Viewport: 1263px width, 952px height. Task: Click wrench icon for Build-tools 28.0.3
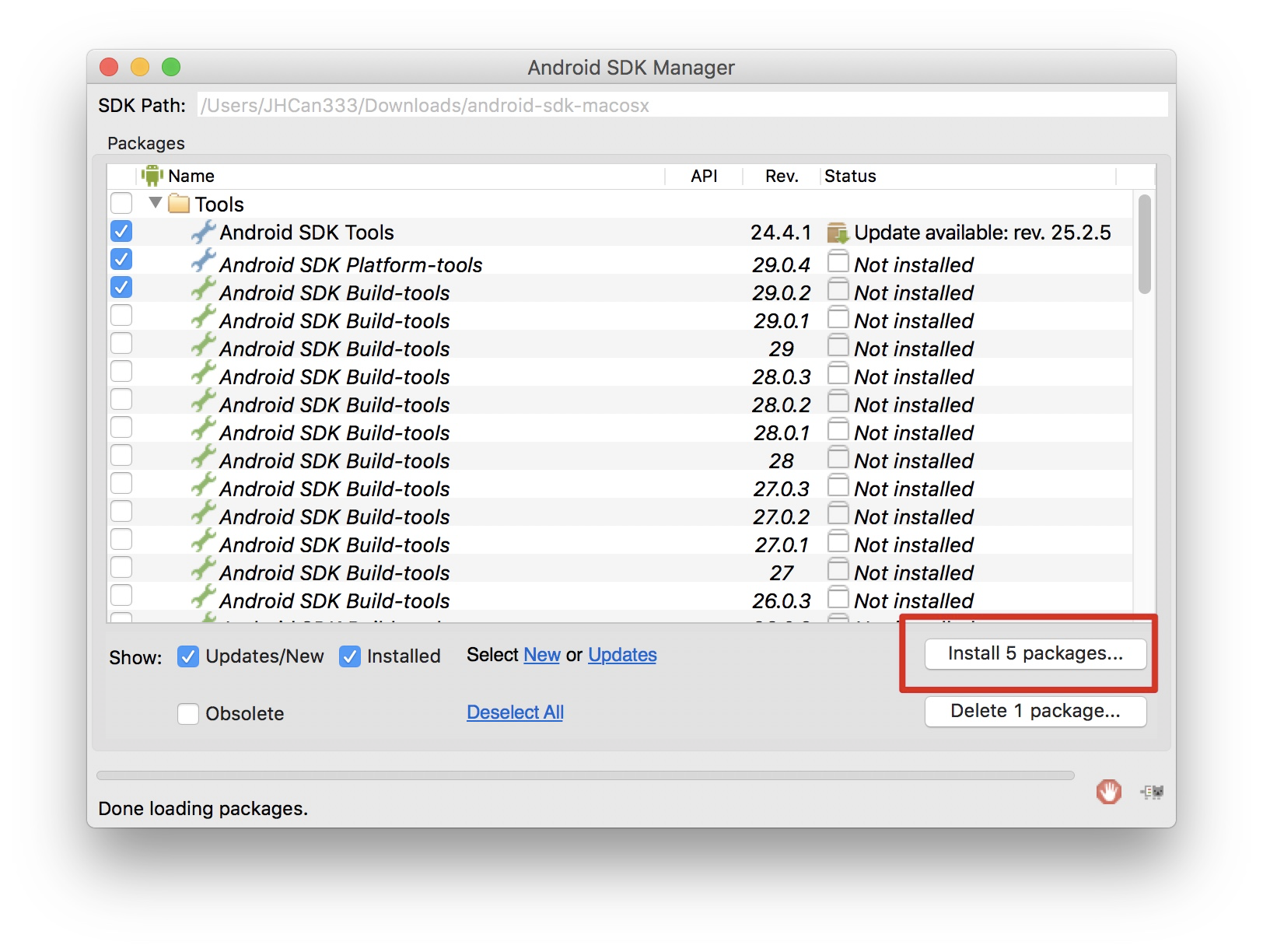(x=203, y=373)
